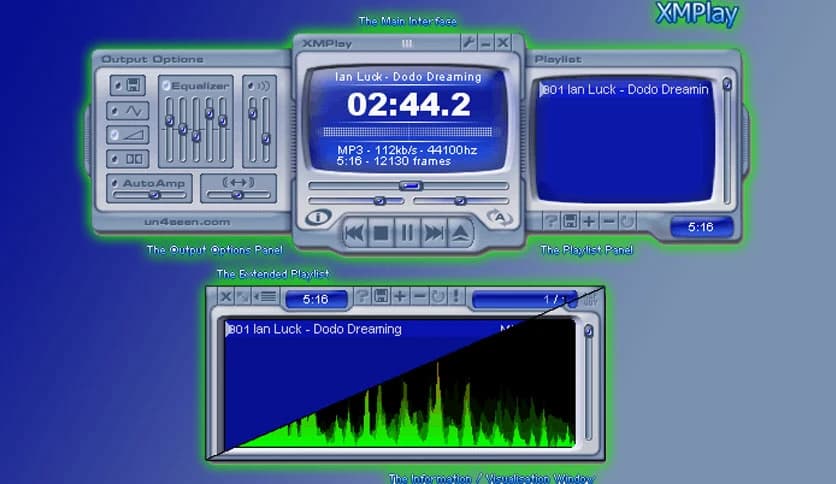This screenshot has height=484, width=836.
Task: Click the exclamation mark icon in extended playlist
Action: [x=456, y=296]
